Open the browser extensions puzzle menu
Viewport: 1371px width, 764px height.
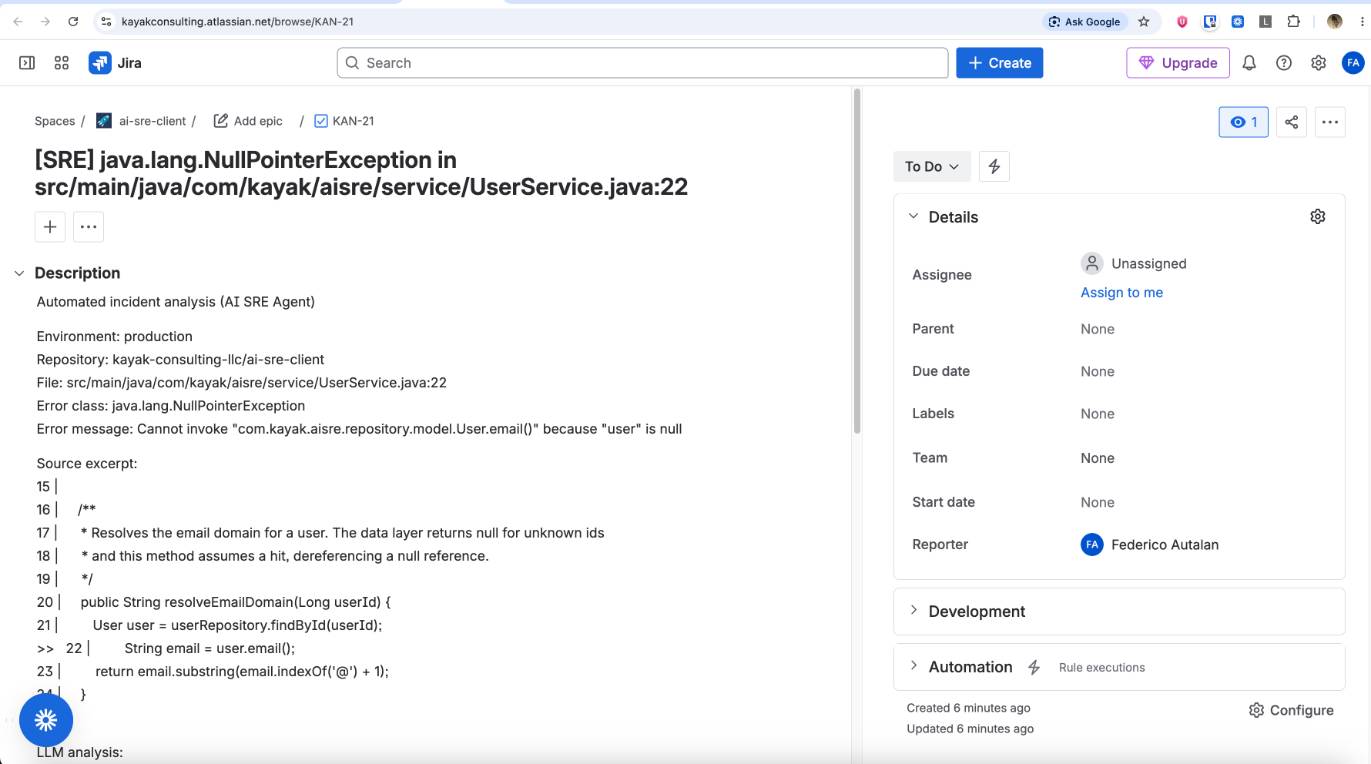[1294, 21]
